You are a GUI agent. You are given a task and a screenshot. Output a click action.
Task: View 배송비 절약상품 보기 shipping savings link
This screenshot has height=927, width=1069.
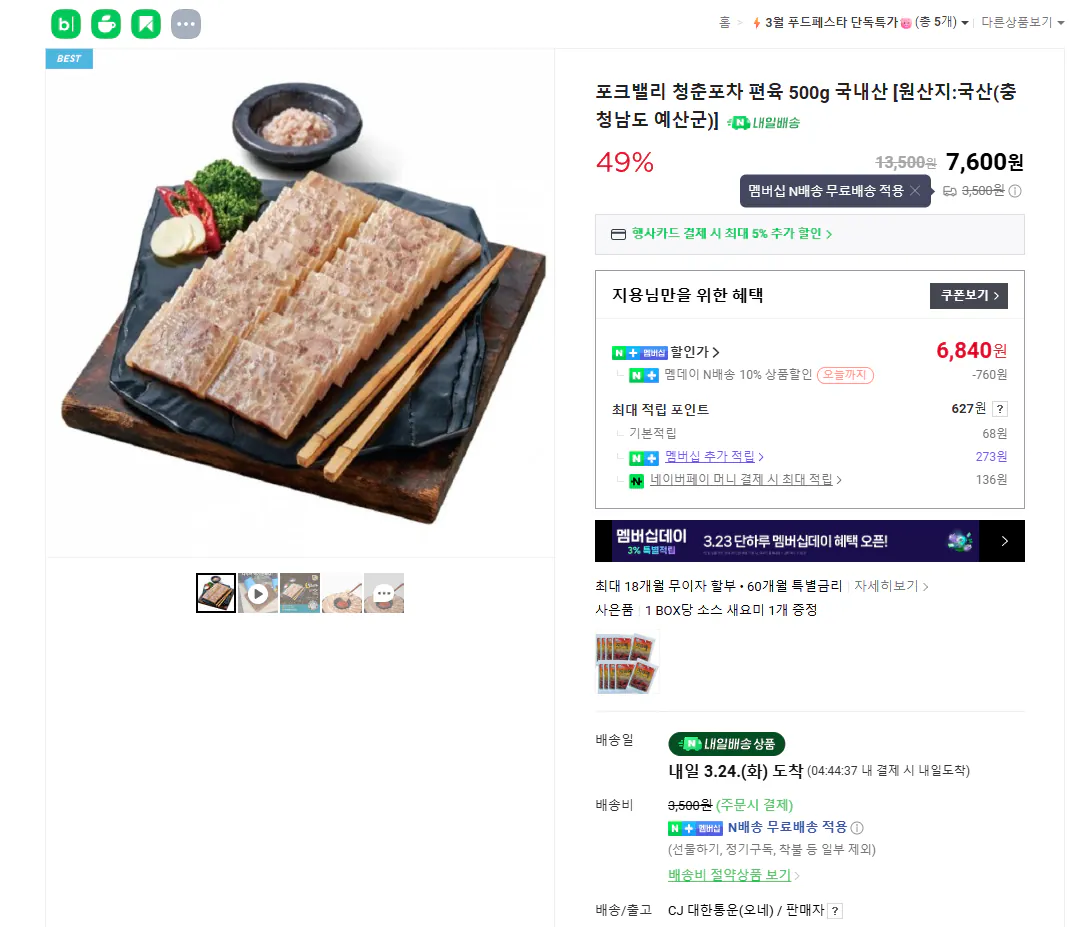coord(732,874)
